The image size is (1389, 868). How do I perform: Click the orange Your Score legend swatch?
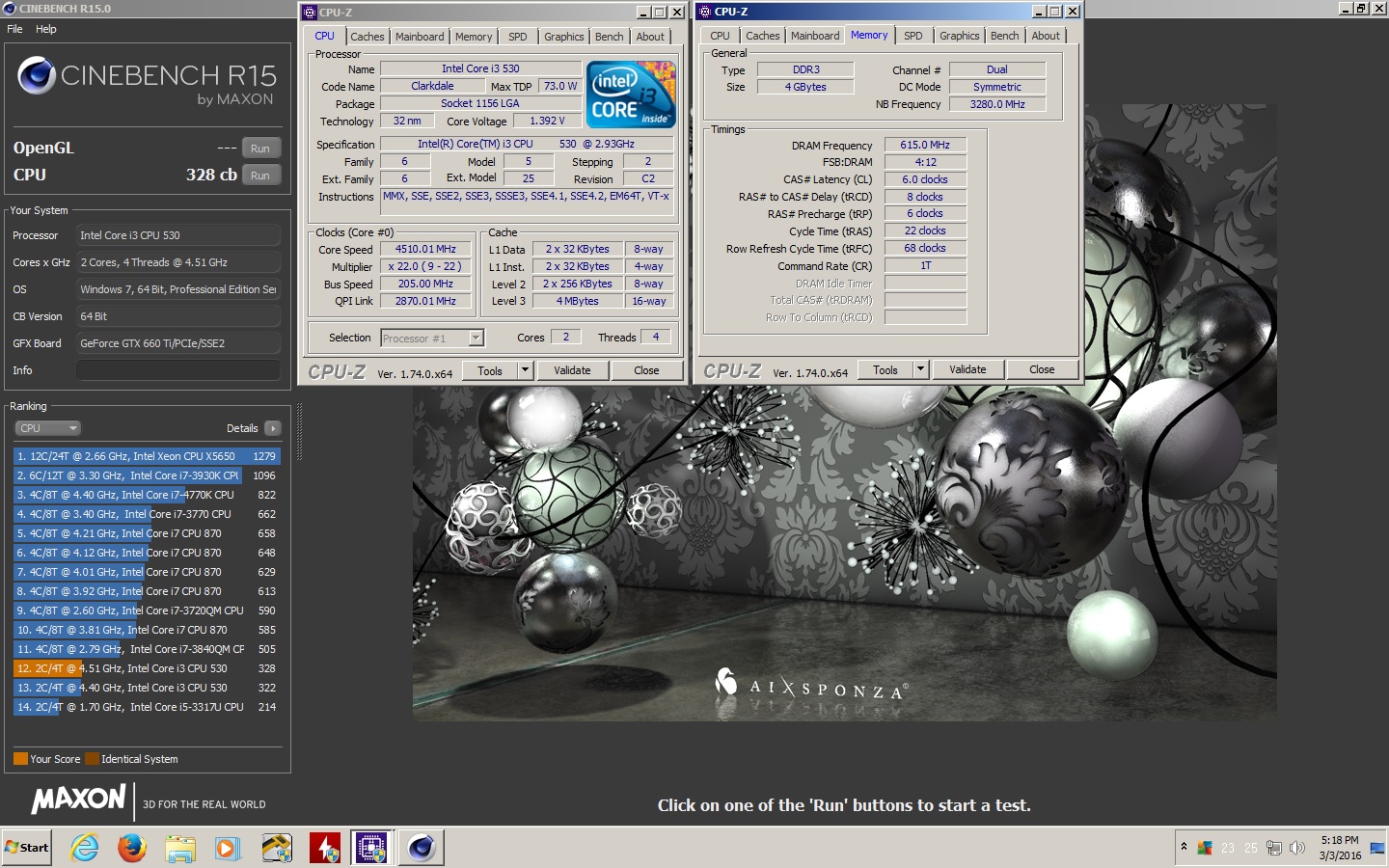(20, 759)
